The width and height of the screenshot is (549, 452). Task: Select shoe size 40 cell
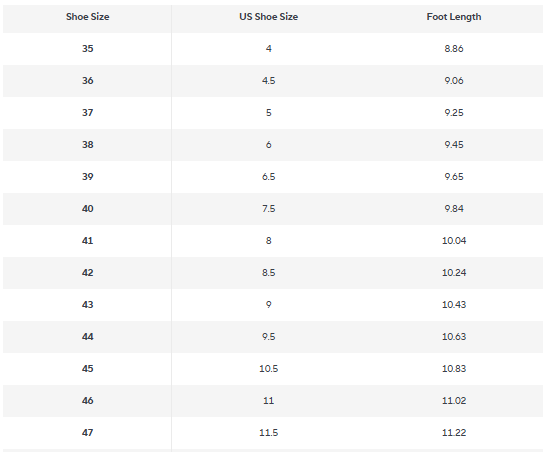coord(88,209)
